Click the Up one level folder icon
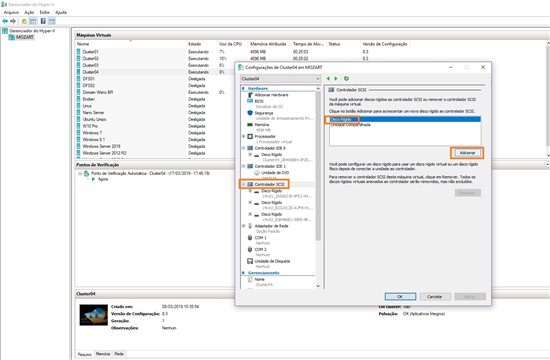Viewport: 550px width, 360px height. pos(24,21)
